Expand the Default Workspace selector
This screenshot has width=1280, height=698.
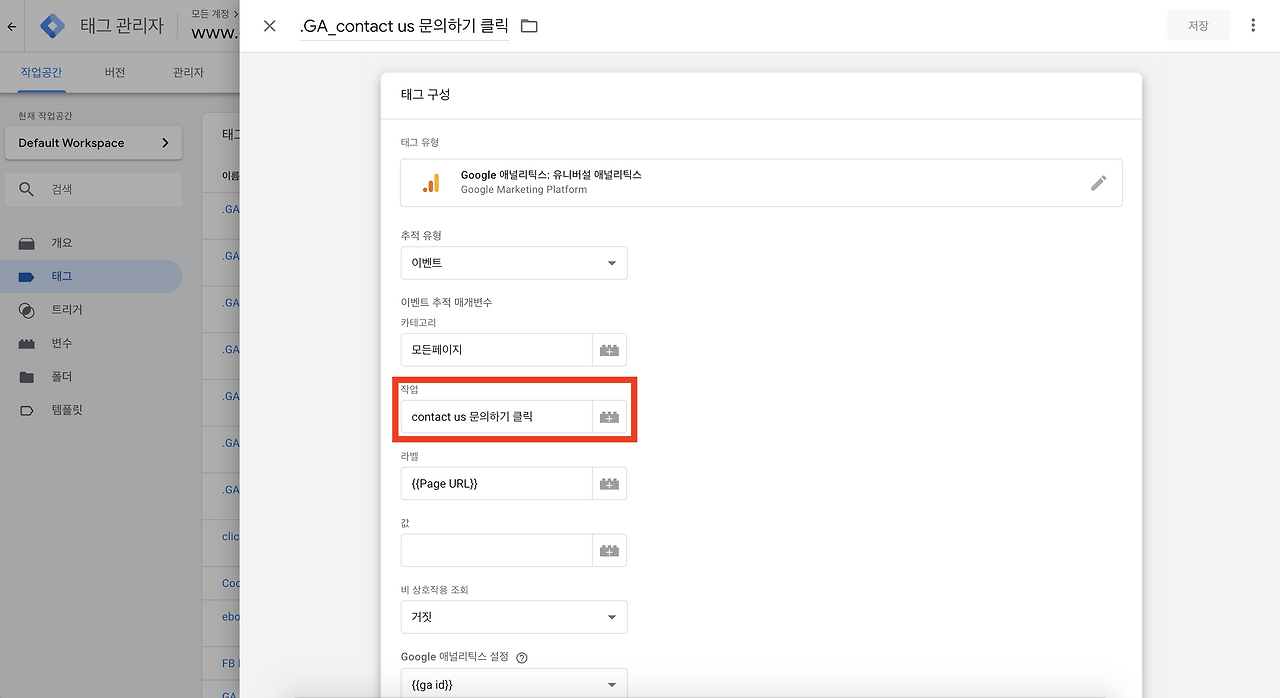93,143
